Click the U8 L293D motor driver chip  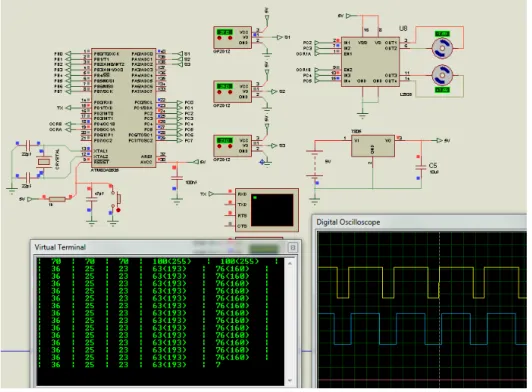click(370, 62)
